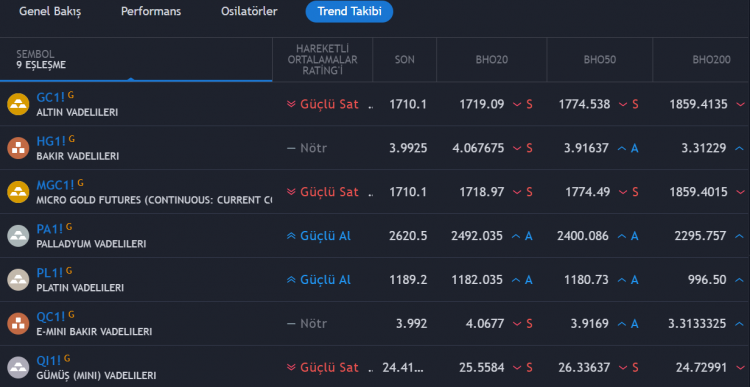Click the Güçlü Al double-arrow icon for PA1!
750x387 pixels.
click(291, 236)
